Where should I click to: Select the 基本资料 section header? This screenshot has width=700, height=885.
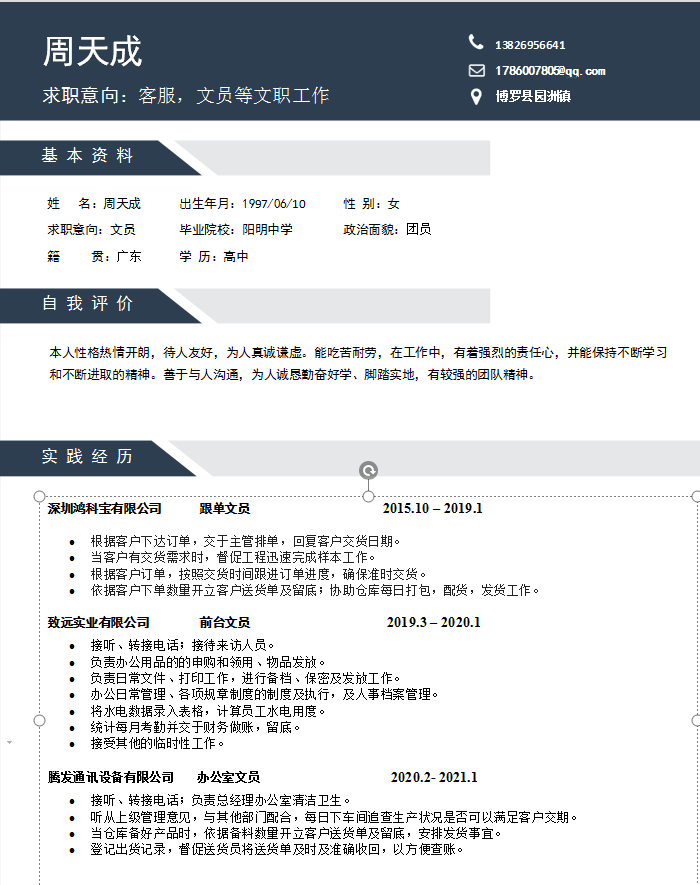(87, 156)
